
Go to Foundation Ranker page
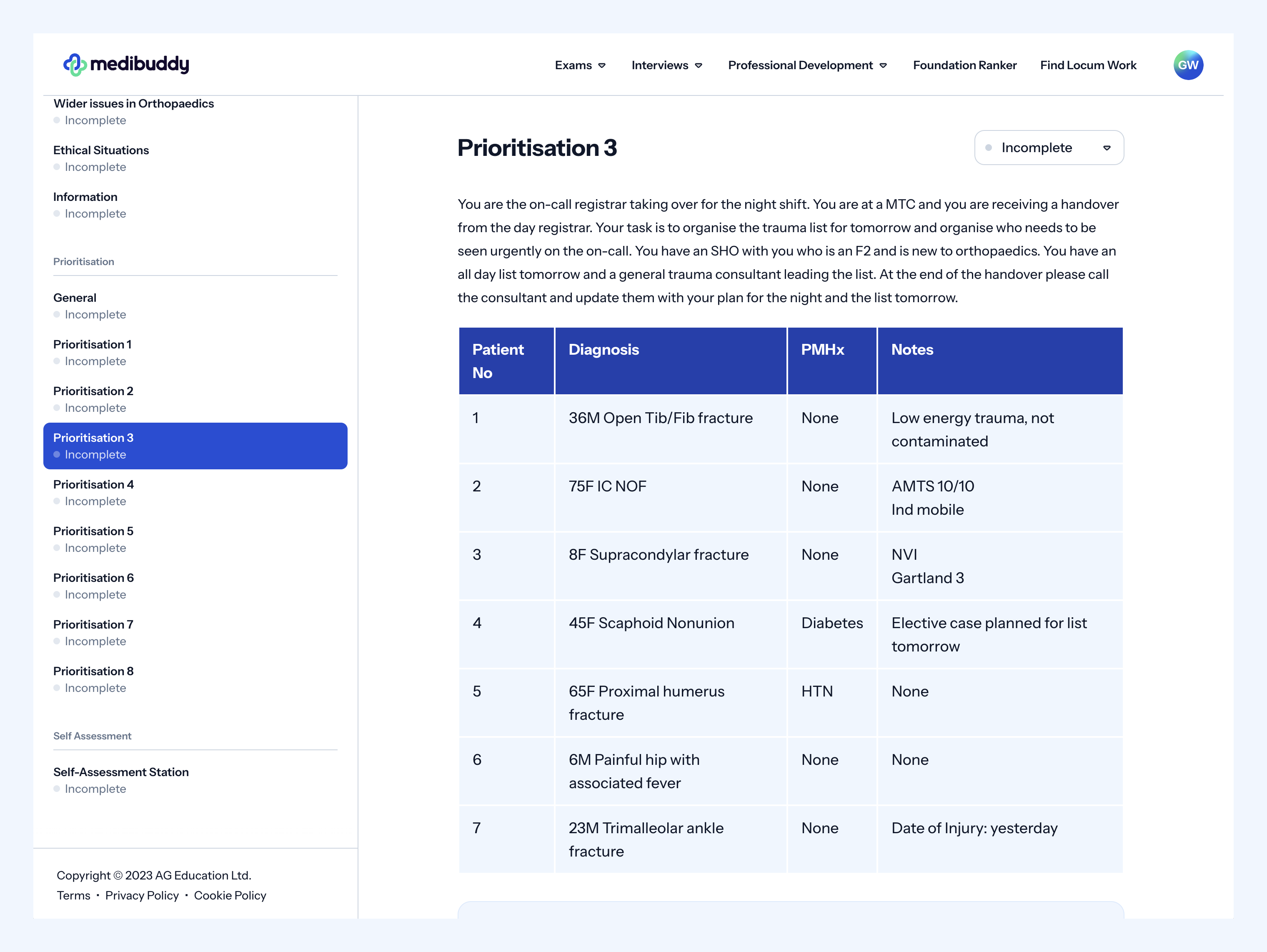point(964,65)
